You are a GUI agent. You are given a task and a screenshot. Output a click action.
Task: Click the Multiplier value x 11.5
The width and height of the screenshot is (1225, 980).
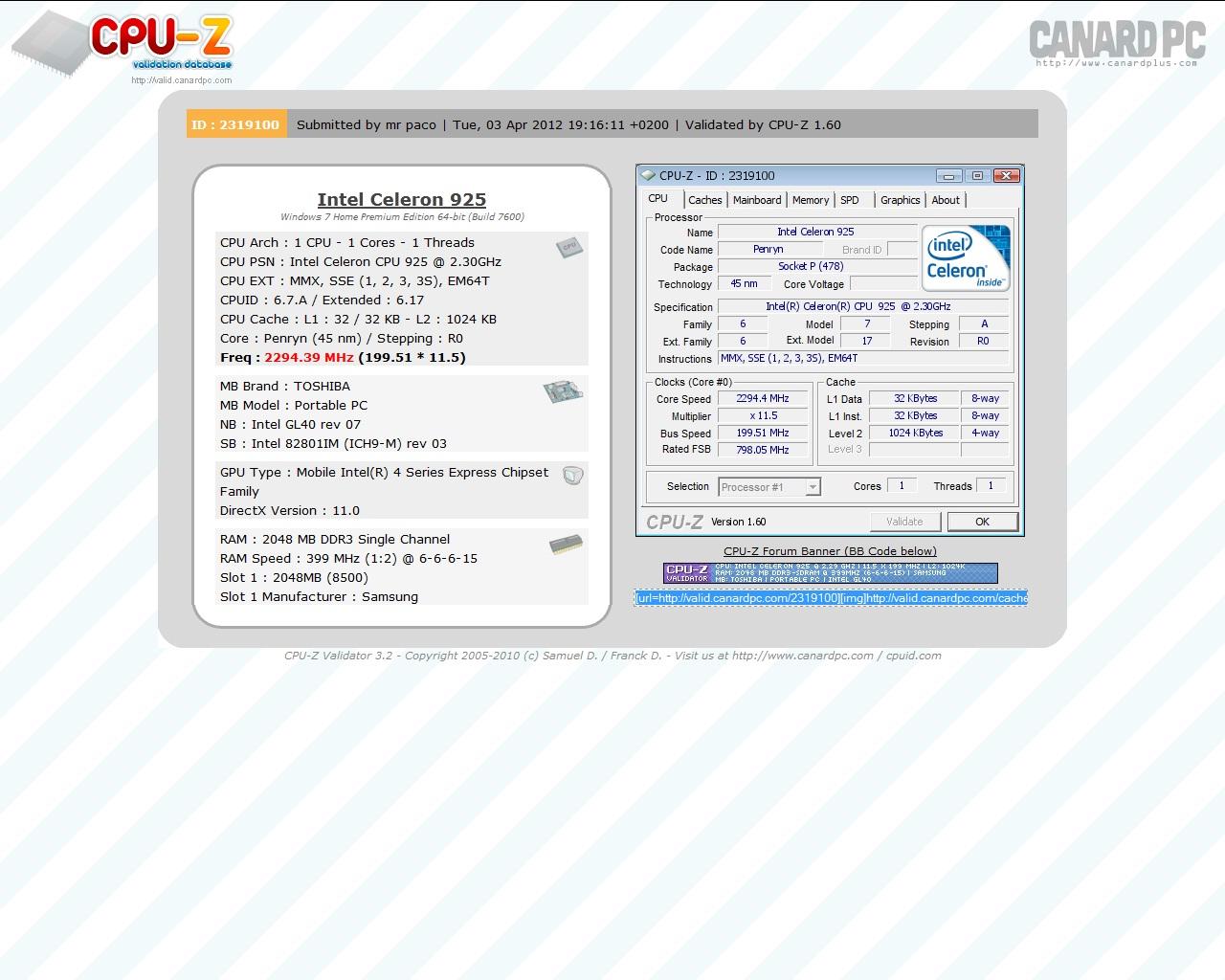[763, 415]
